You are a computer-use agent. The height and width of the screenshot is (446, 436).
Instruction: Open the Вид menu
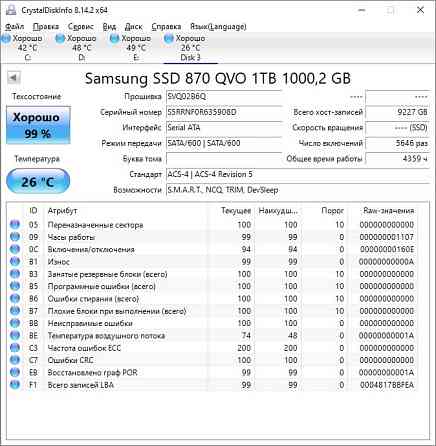pyautogui.click(x=109, y=27)
